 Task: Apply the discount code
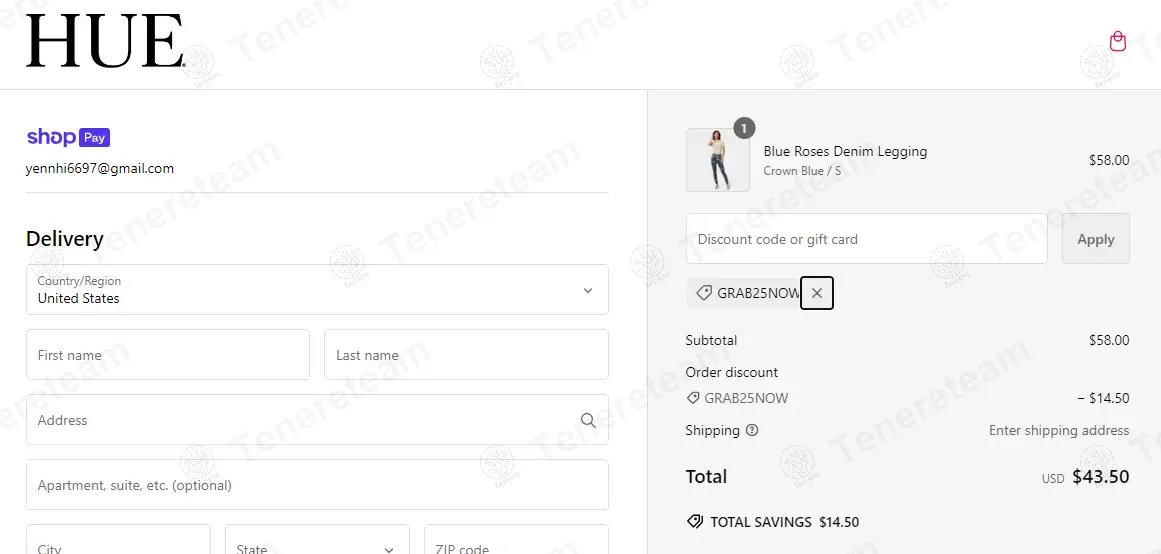pos(1096,238)
